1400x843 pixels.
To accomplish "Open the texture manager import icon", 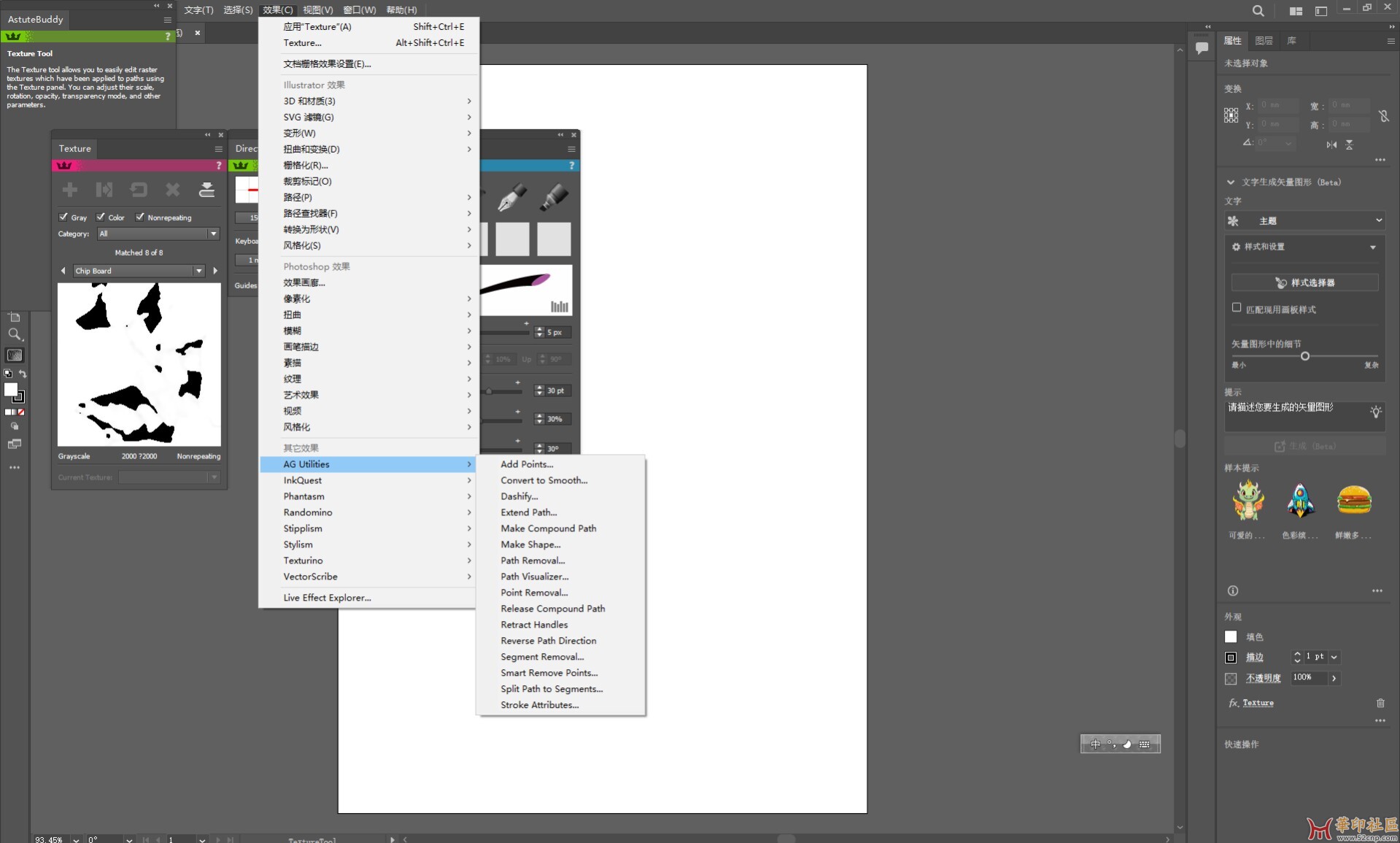I will click(207, 190).
